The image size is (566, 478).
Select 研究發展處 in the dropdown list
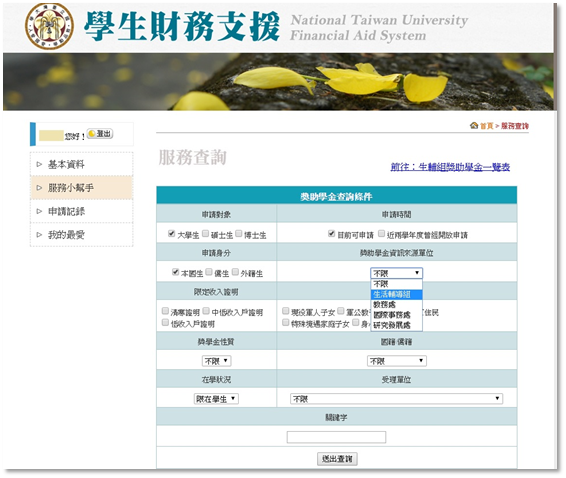coord(396,325)
